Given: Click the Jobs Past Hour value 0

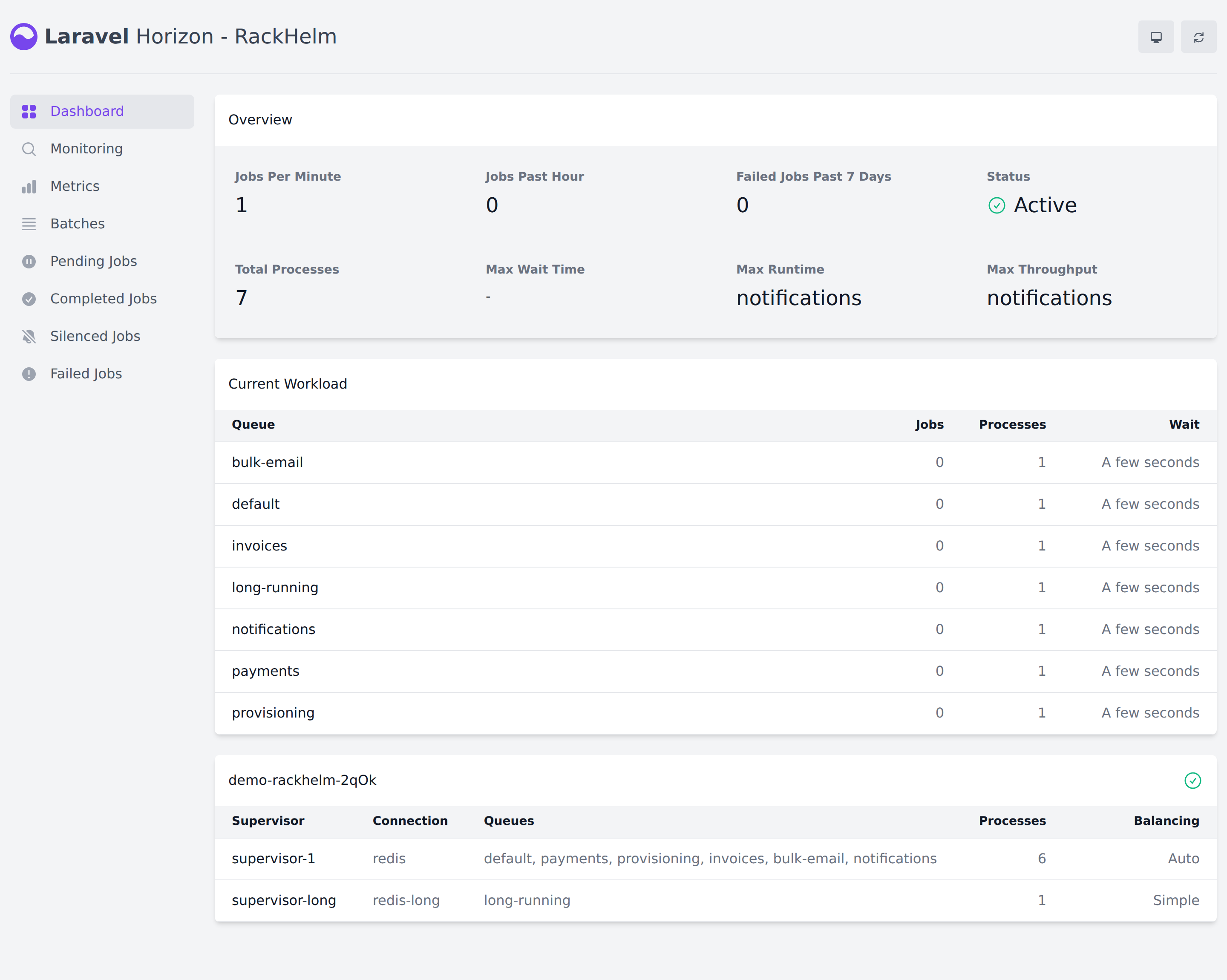Looking at the screenshot, I should [492, 205].
